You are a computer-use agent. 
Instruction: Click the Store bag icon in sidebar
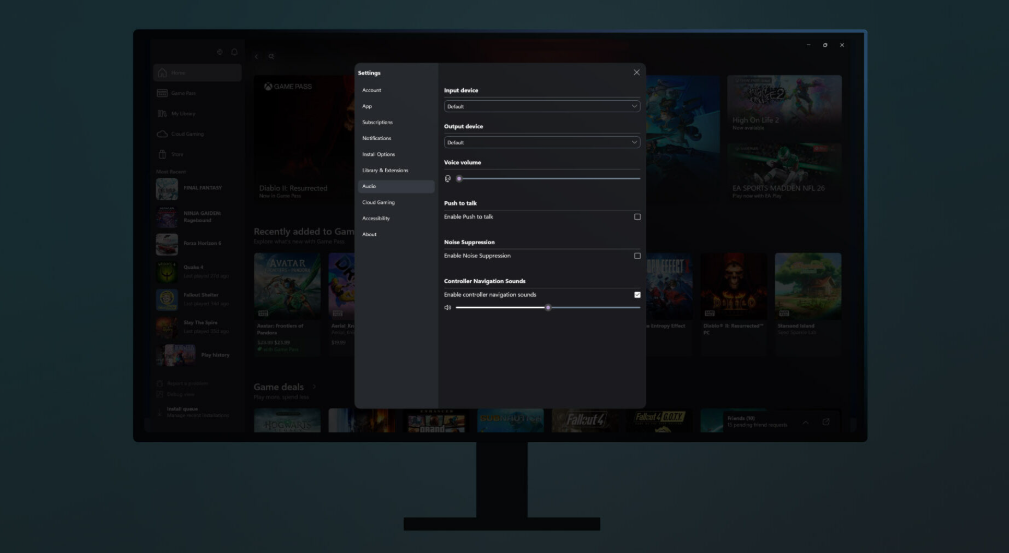(162, 153)
